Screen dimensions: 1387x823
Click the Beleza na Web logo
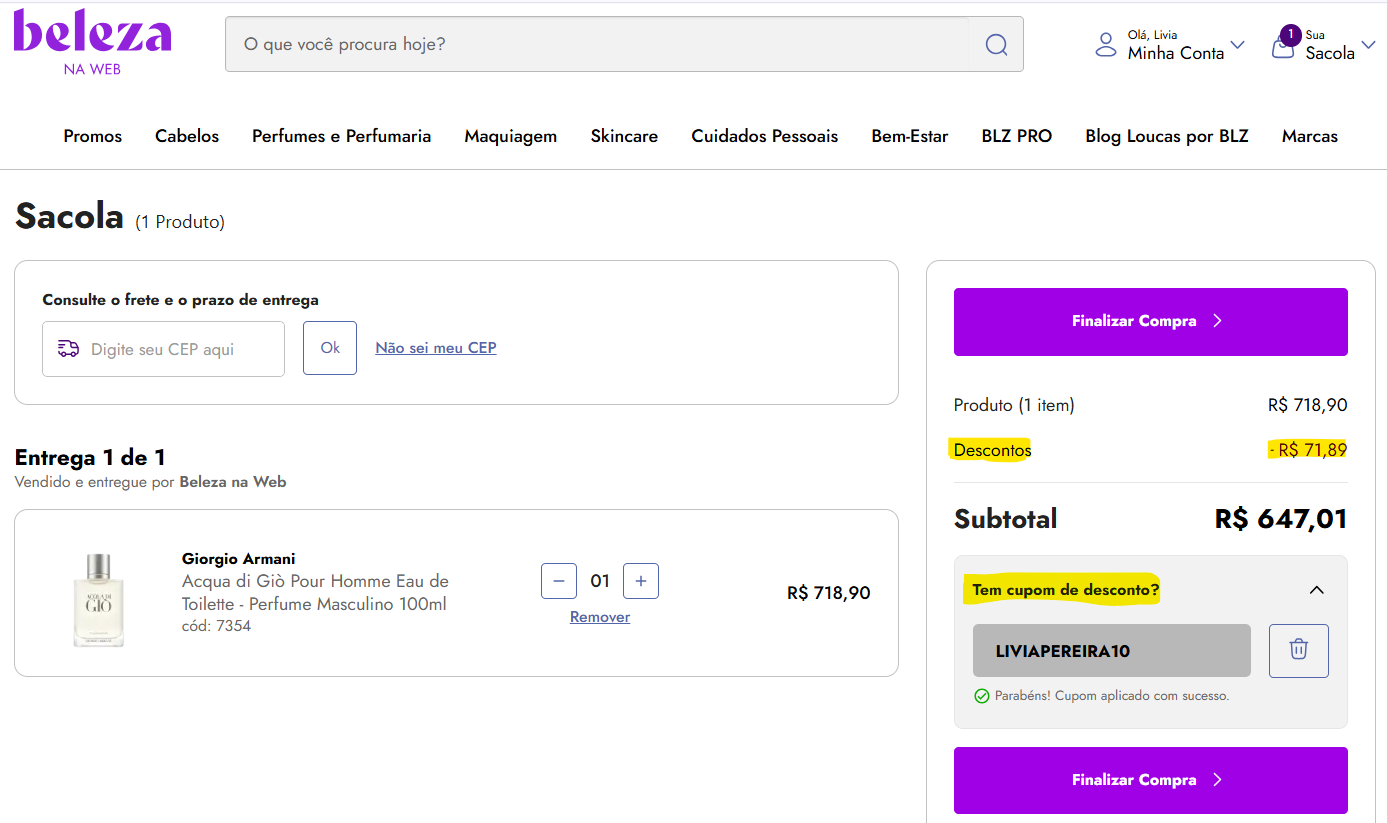pyautogui.click(x=92, y=42)
